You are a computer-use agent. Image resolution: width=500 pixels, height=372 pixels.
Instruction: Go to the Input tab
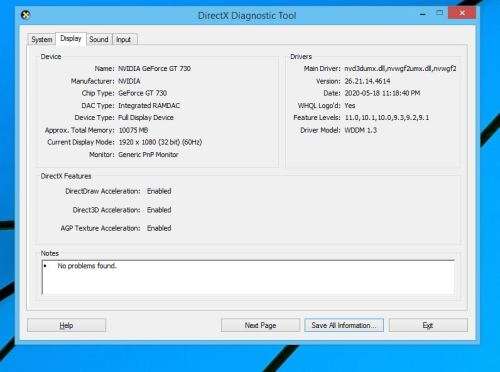click(124, 39)
